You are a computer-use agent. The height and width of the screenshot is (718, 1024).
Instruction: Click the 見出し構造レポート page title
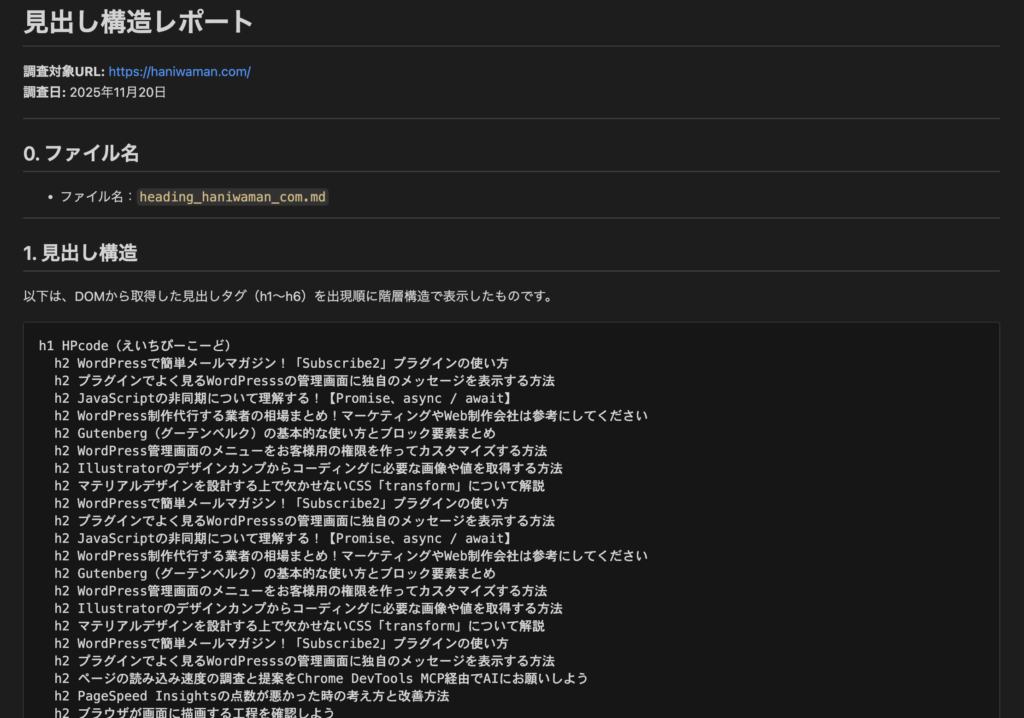click(x=138, y=22)
